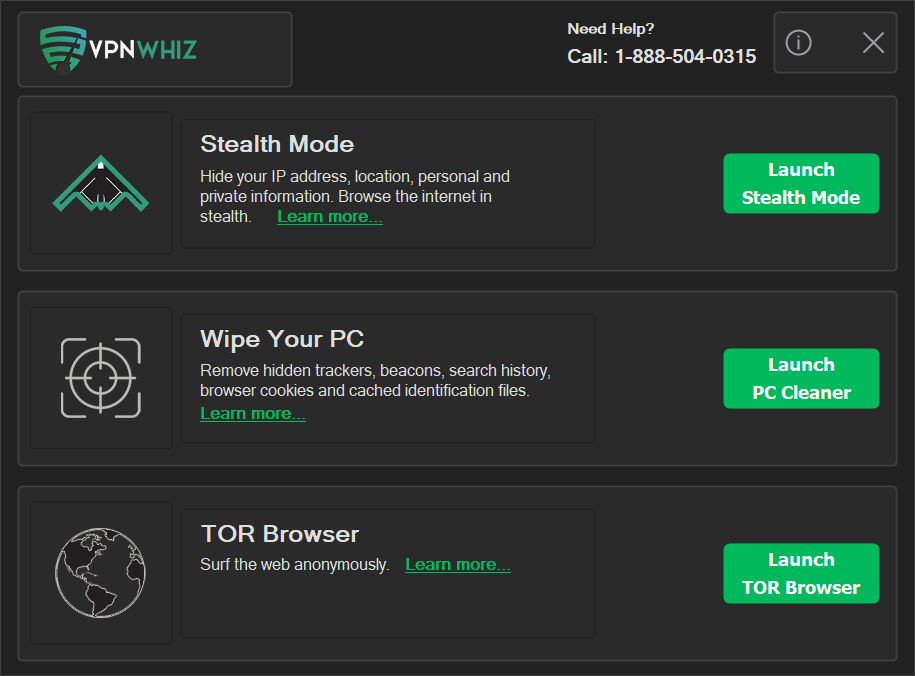Click the 'Remove hidden trackers' description text
This screenshot has height=676, width=915.
coord(375,380)
